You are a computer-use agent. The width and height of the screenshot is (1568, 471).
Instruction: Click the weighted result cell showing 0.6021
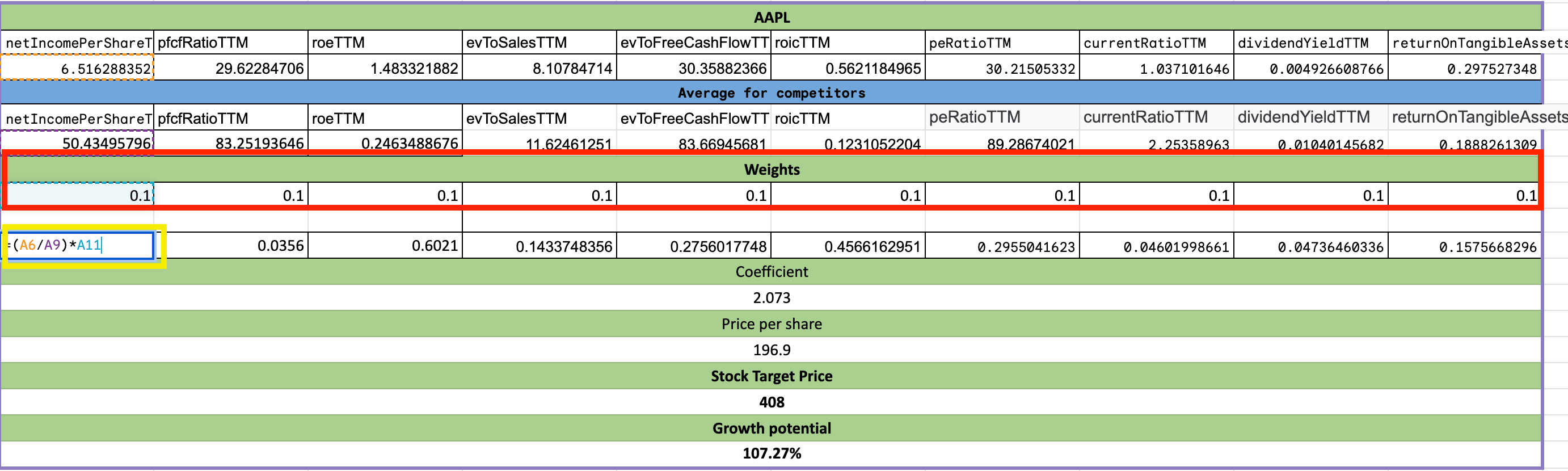[x=385, y=245]
